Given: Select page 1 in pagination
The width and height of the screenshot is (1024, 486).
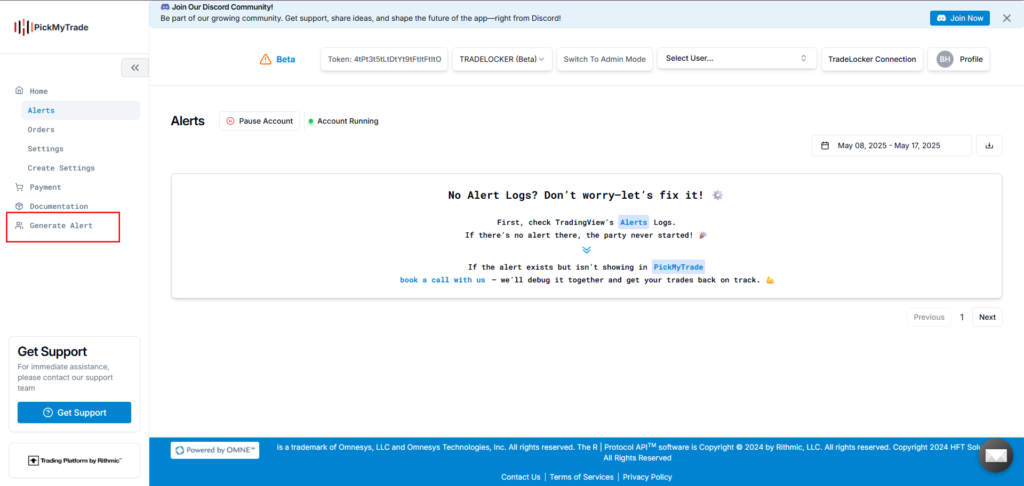Looking at the screenshot, I should coord(961,317).
